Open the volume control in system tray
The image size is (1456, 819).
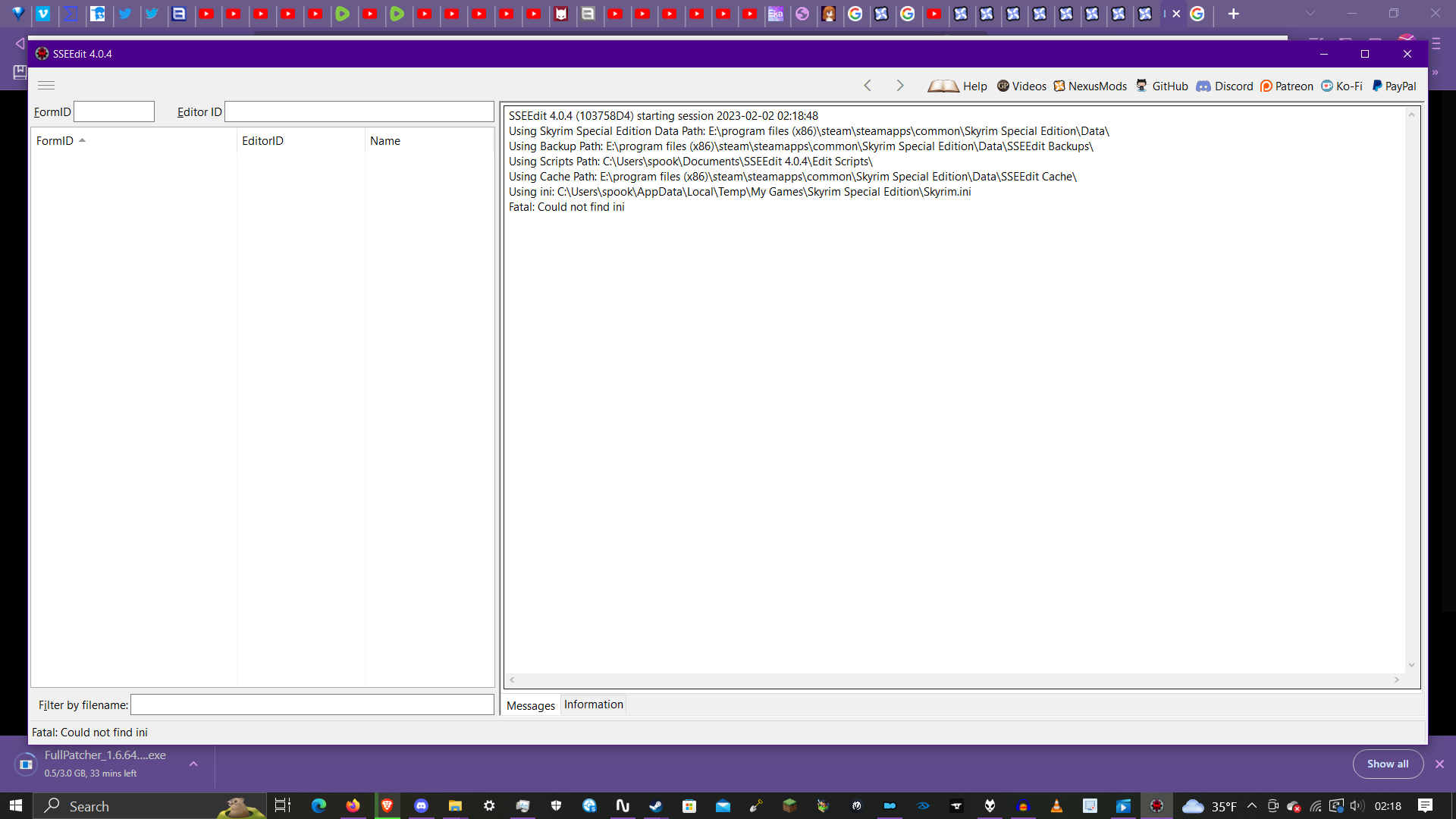(1357, 805)
